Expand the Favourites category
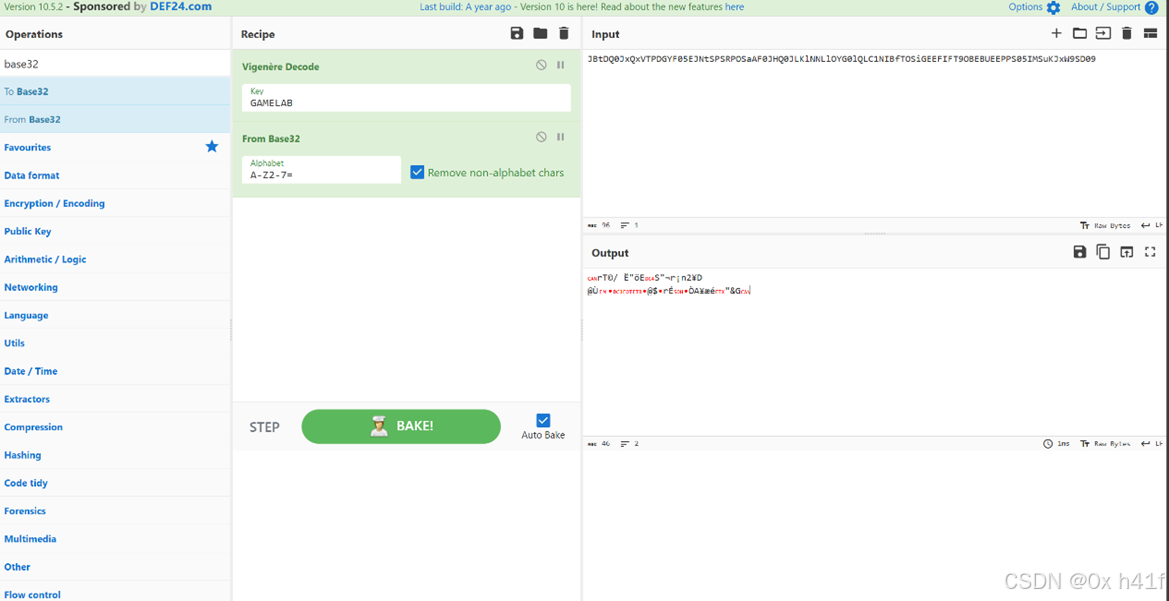Image resolution: width=1169 pixels, height=601 pixels. coord(116,147)
